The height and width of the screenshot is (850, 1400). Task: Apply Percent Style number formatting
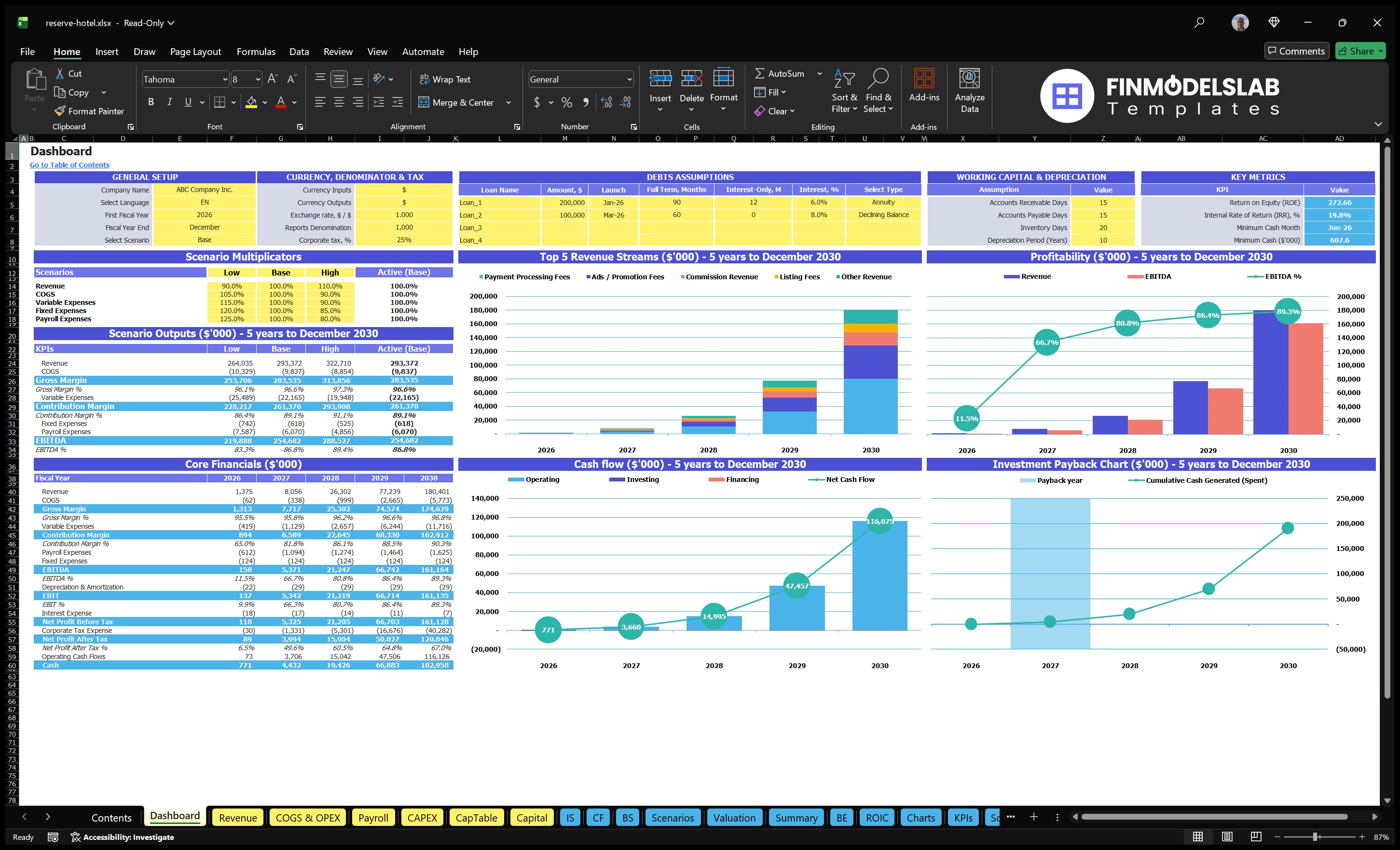tap(566, 102)
